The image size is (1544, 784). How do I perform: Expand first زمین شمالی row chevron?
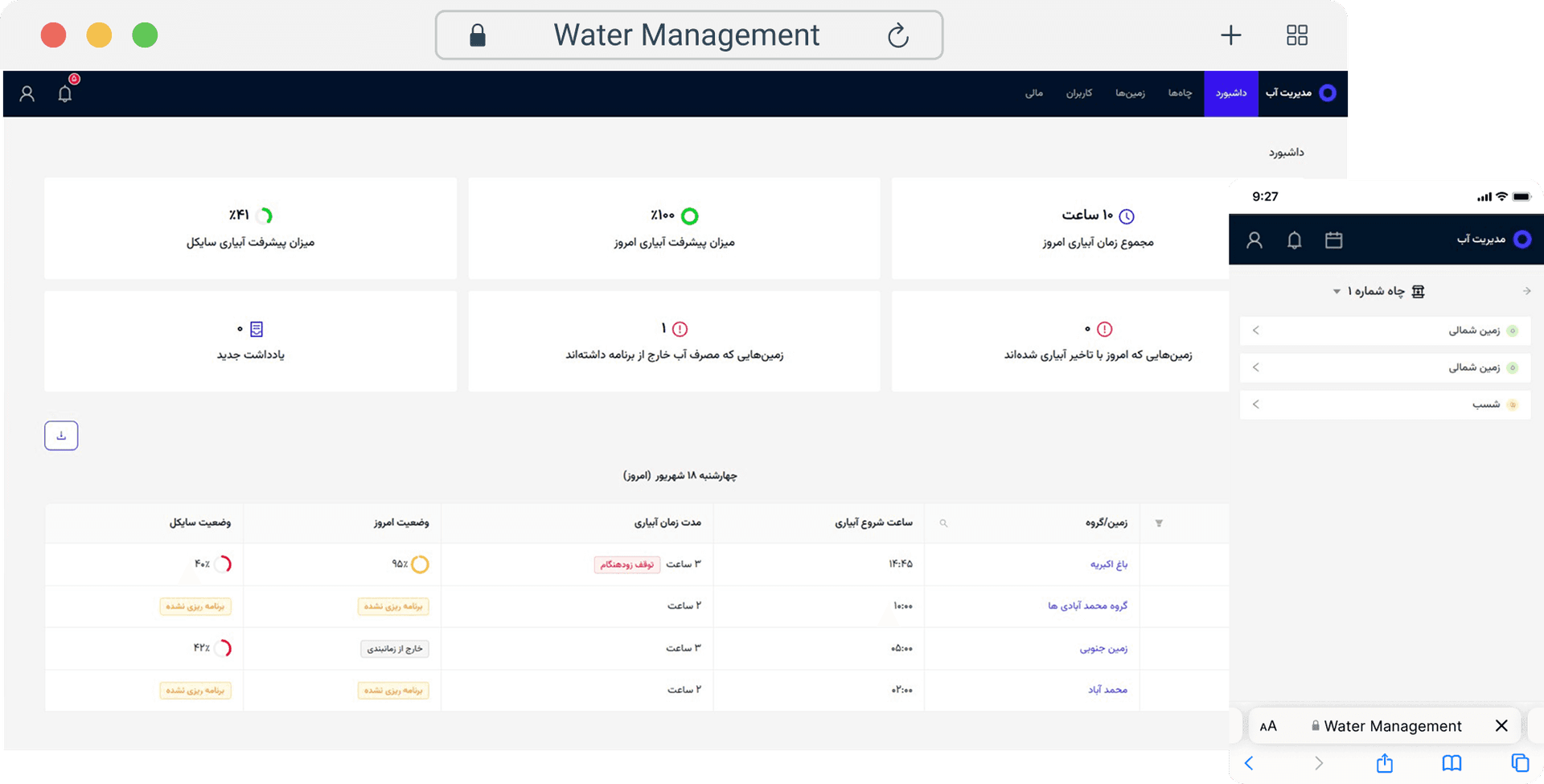point(1256,330)
